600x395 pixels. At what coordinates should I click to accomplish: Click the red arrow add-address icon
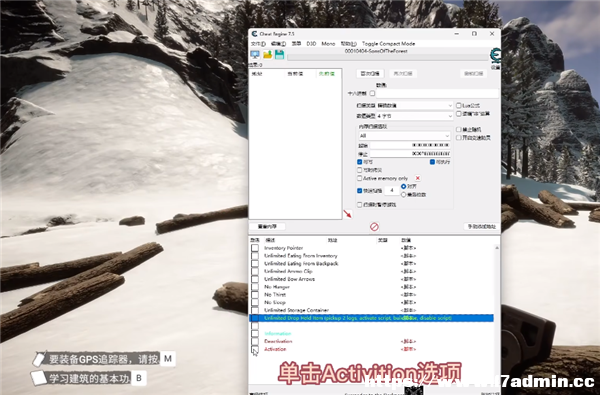[x=347, y=214]
